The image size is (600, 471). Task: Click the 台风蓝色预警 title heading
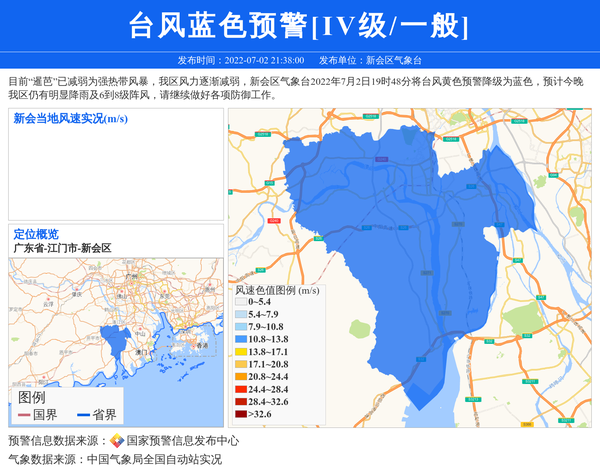coord(299,25)
